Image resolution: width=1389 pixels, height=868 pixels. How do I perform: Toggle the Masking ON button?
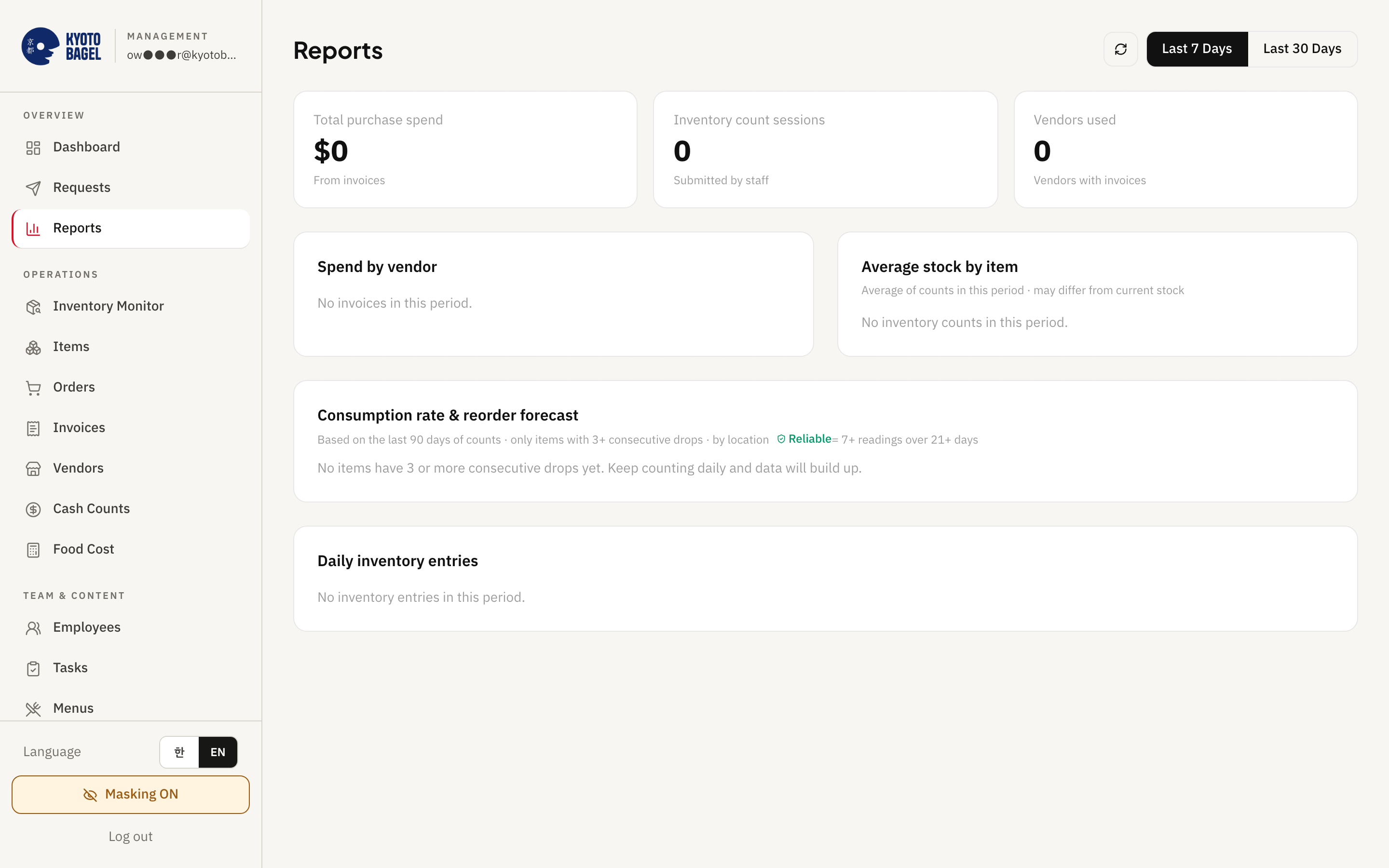(x=131, y=795)
